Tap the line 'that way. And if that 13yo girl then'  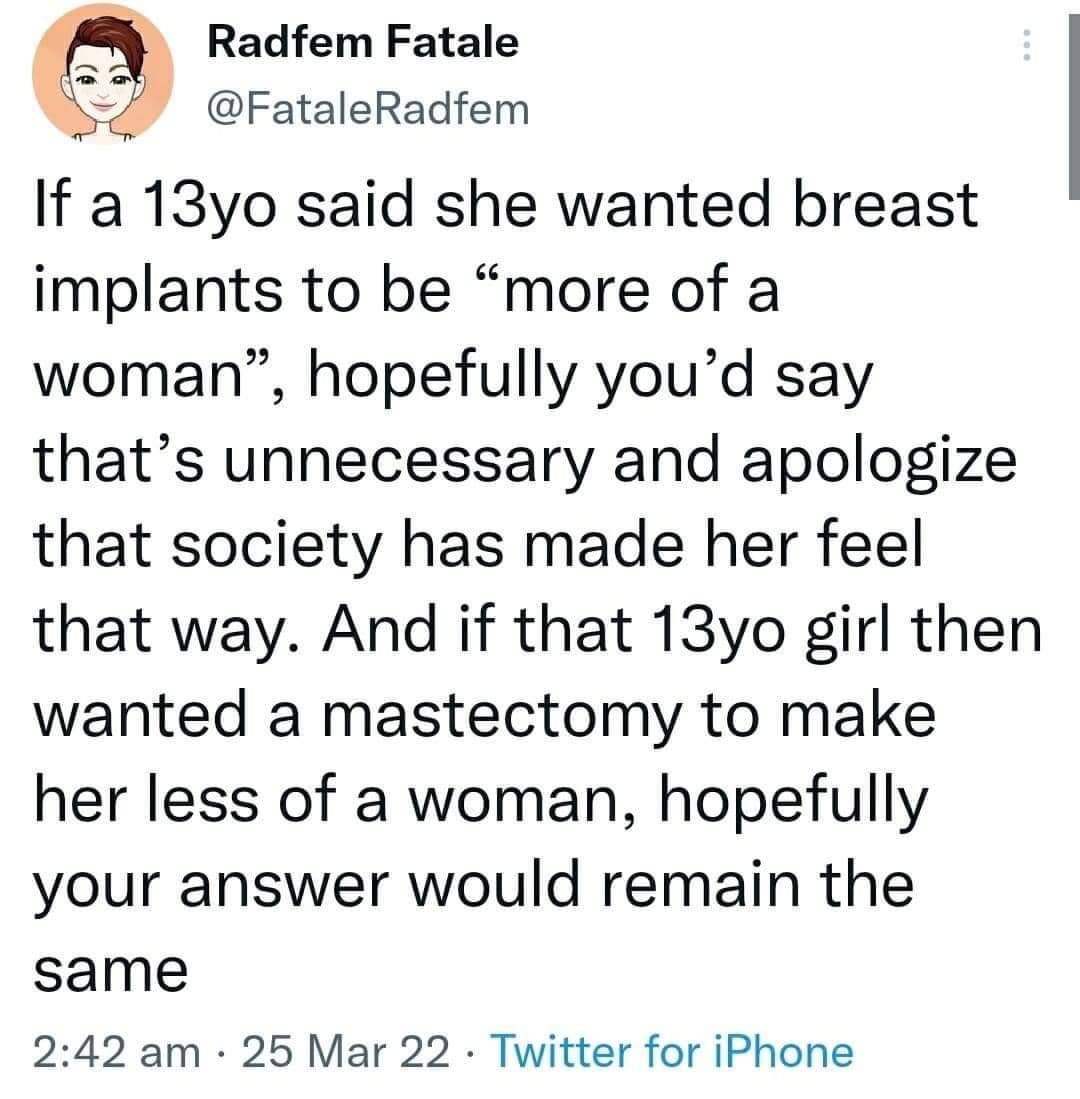[x=538, y=631]
